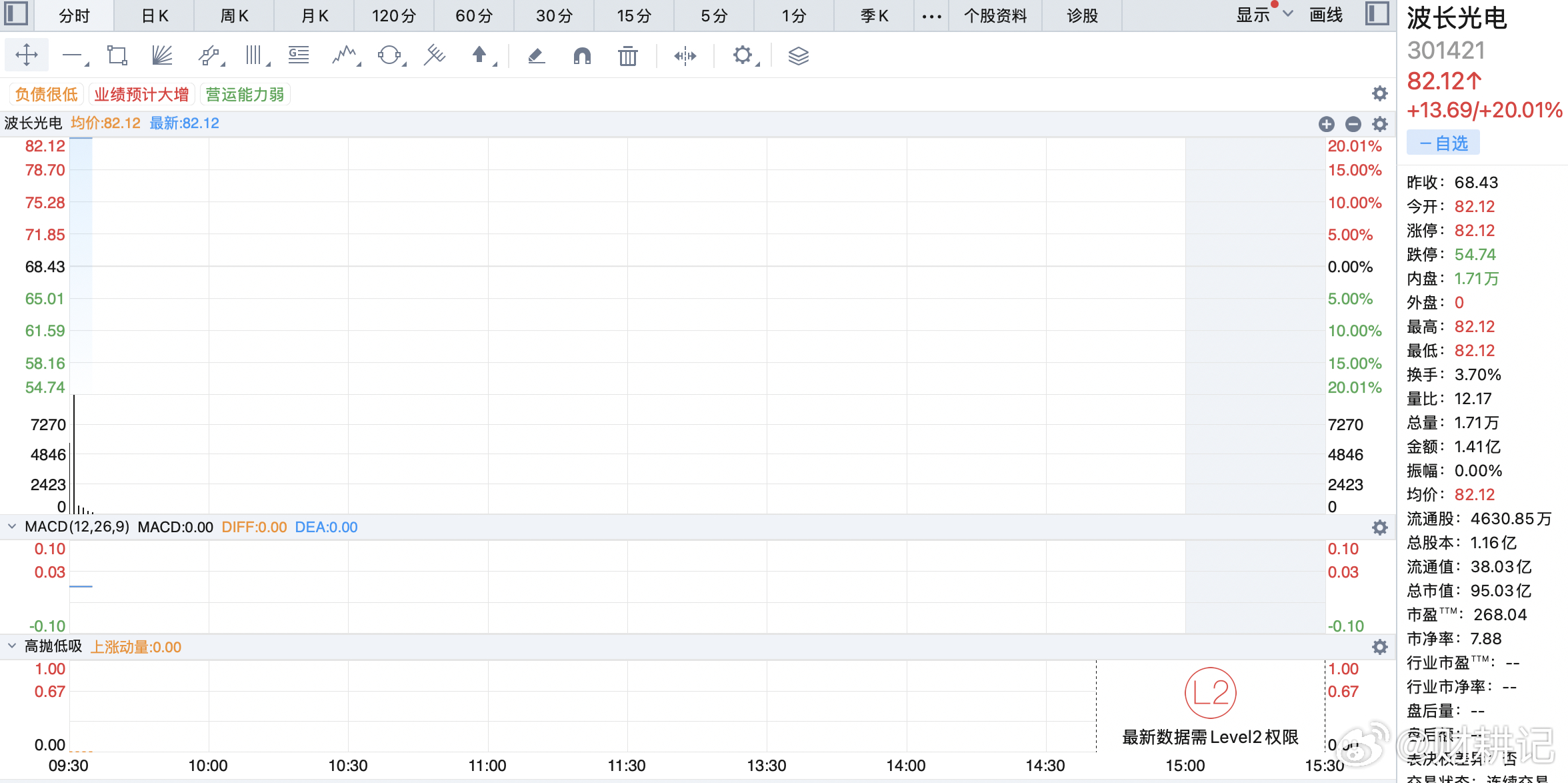Select the rectangle shape drawing tool

click(117, 55)
